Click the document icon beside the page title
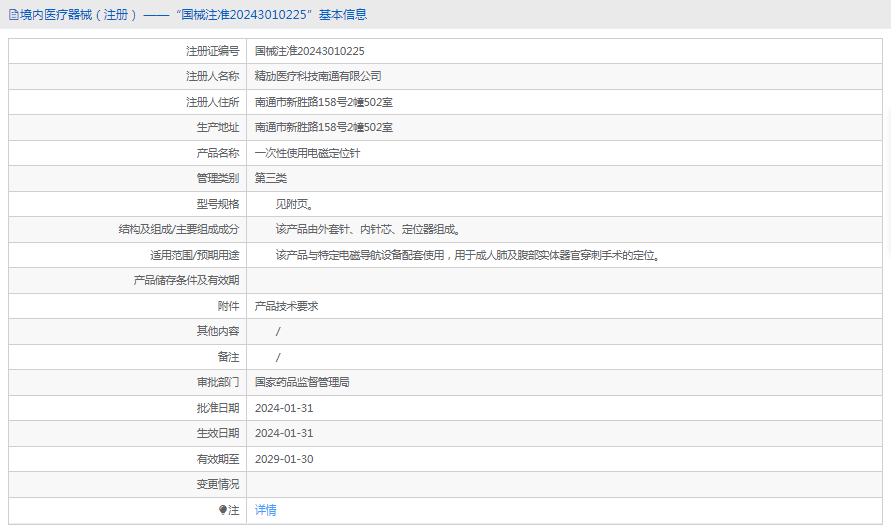The width and height of the screenshot is (891, 530). coord(14,15)
